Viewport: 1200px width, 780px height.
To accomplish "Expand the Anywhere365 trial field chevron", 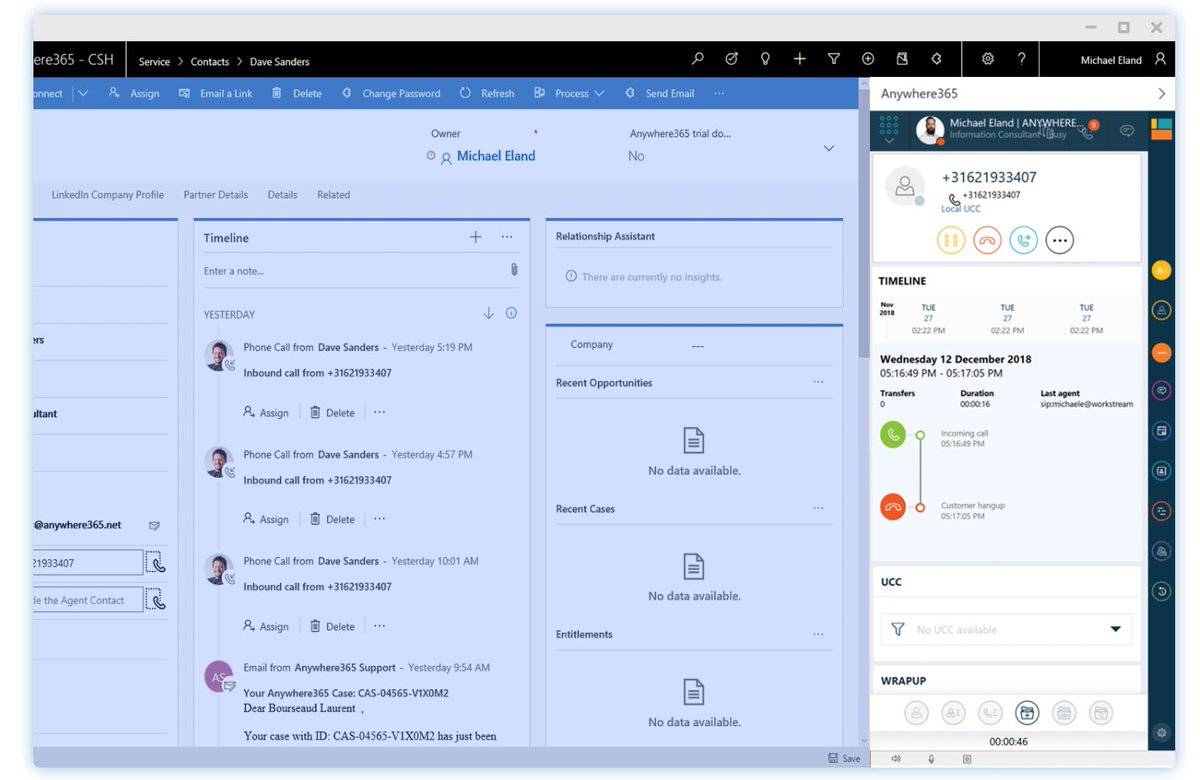I will coord(829,147).
